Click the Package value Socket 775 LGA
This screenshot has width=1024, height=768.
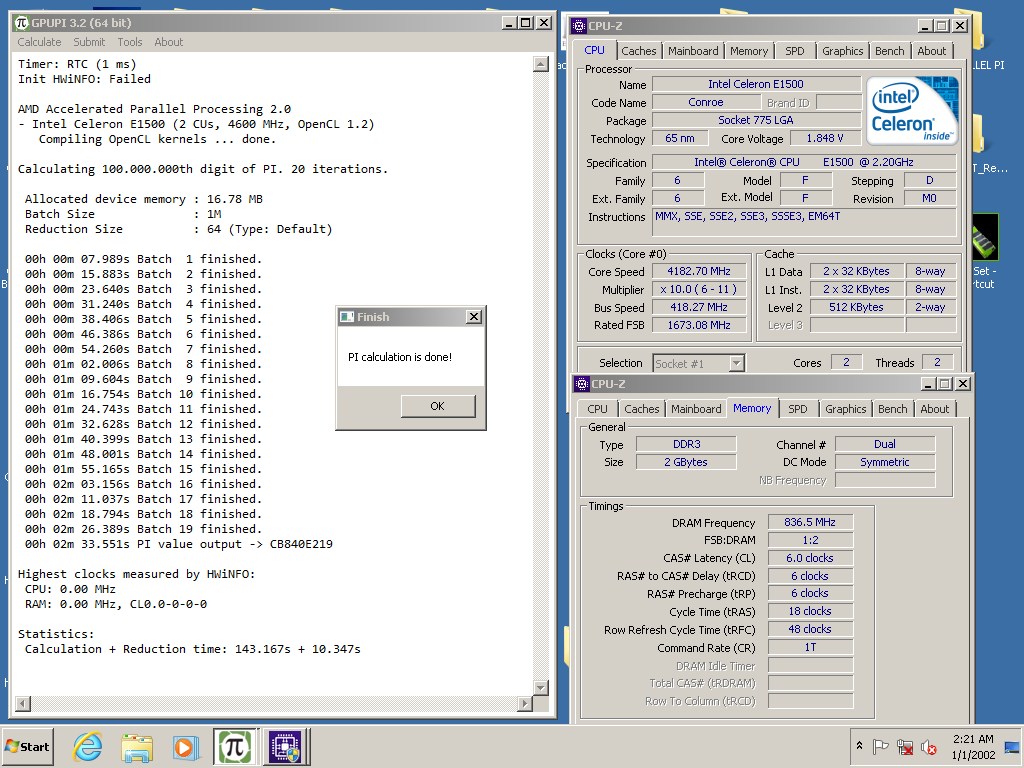pos(756,120)
